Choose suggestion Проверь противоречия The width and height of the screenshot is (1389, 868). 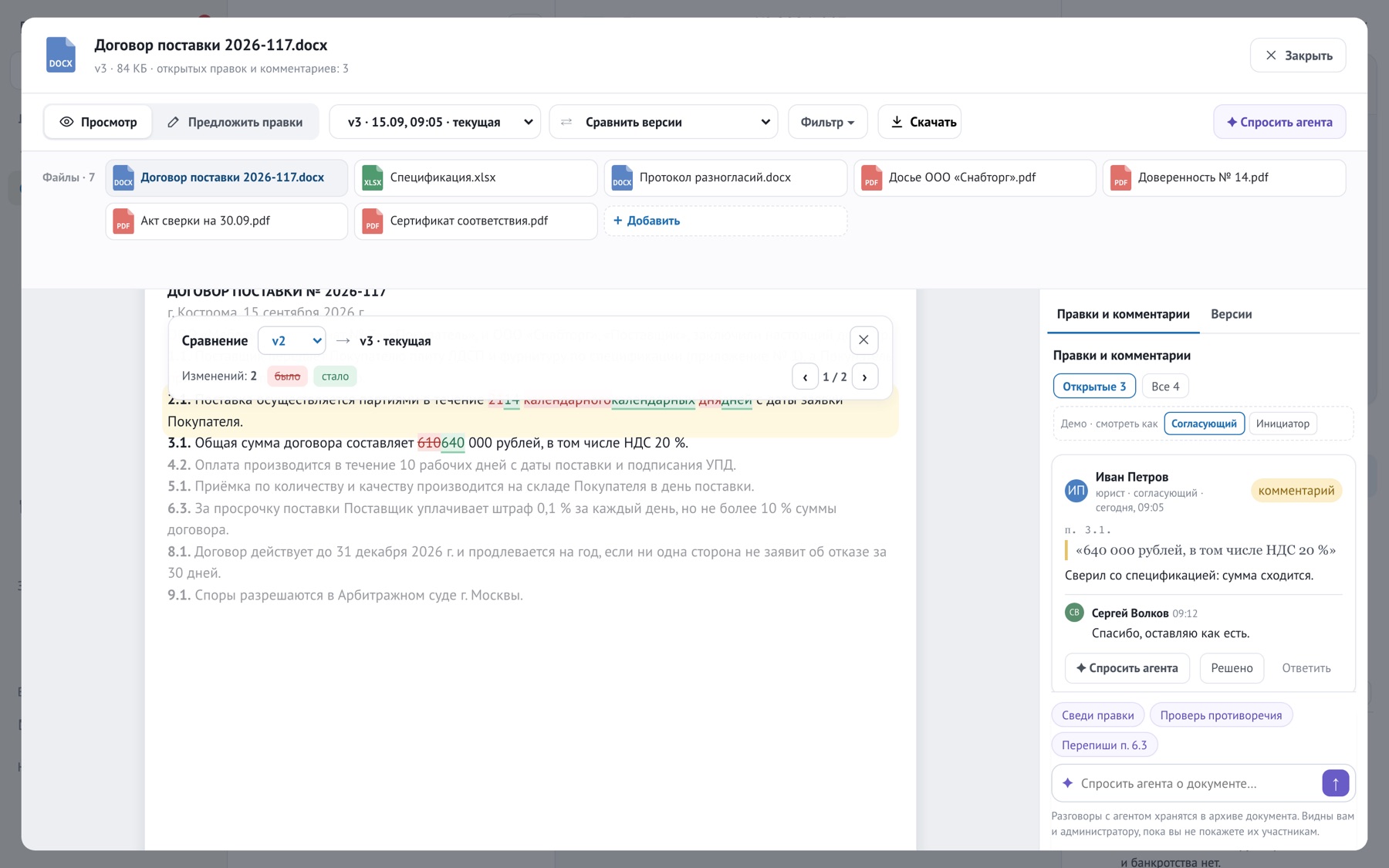1221,715
